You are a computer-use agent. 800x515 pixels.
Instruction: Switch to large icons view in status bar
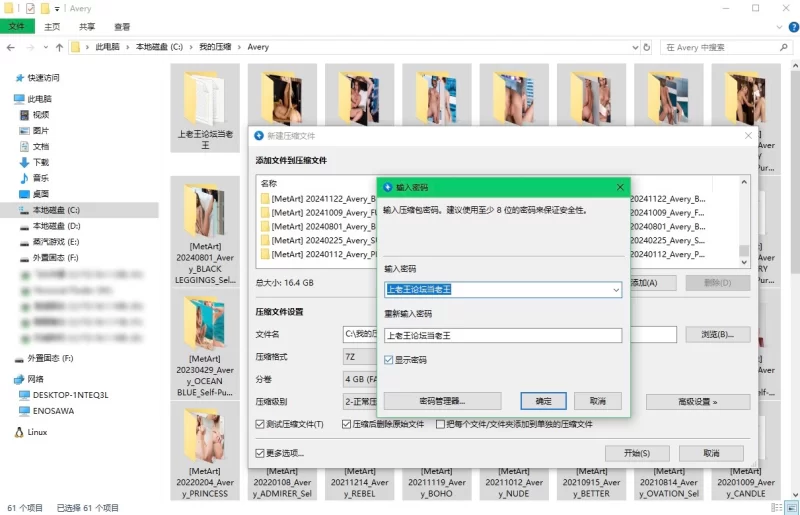coord(792,507)
